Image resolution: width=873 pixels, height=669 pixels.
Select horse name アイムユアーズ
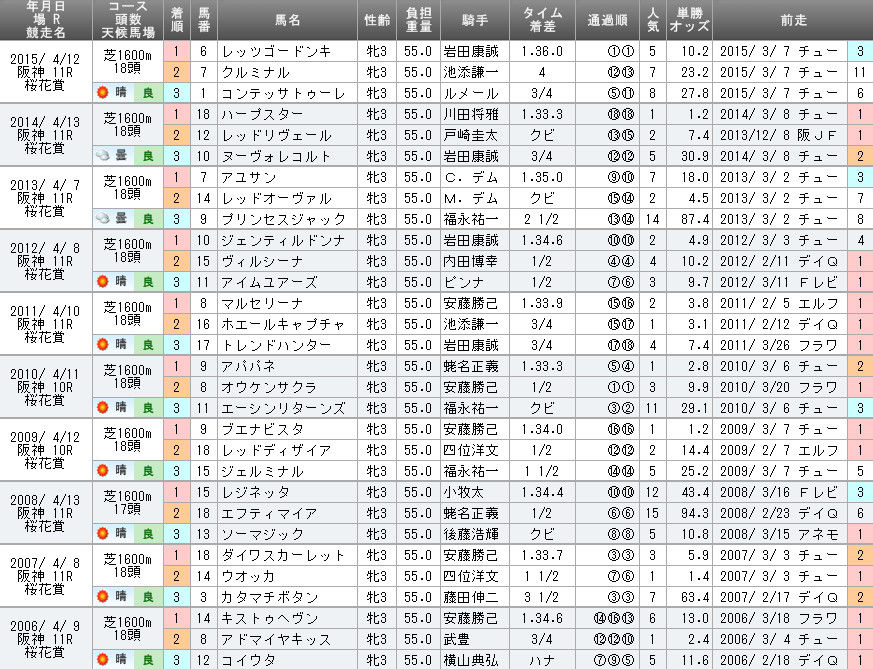269,282
